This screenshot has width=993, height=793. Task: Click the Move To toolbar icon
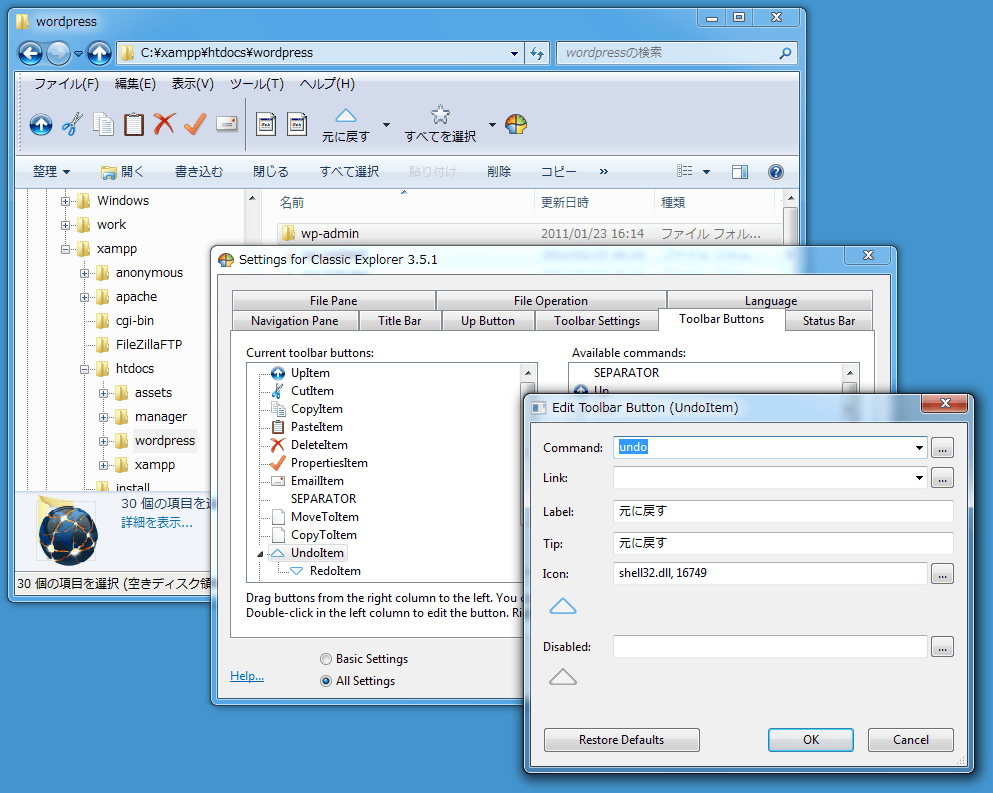click(266, 124)
